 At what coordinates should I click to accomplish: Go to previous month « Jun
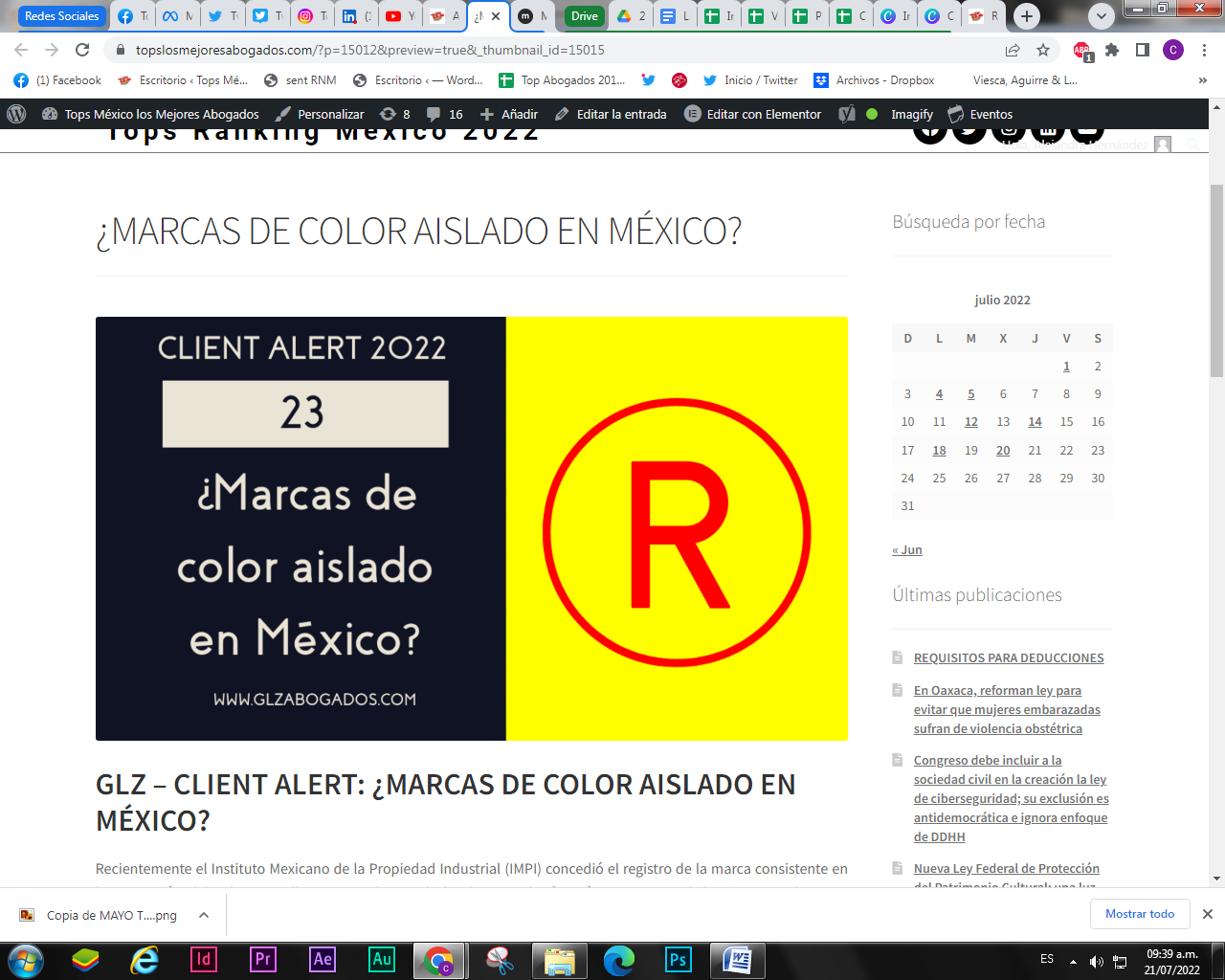coord(907,550)
